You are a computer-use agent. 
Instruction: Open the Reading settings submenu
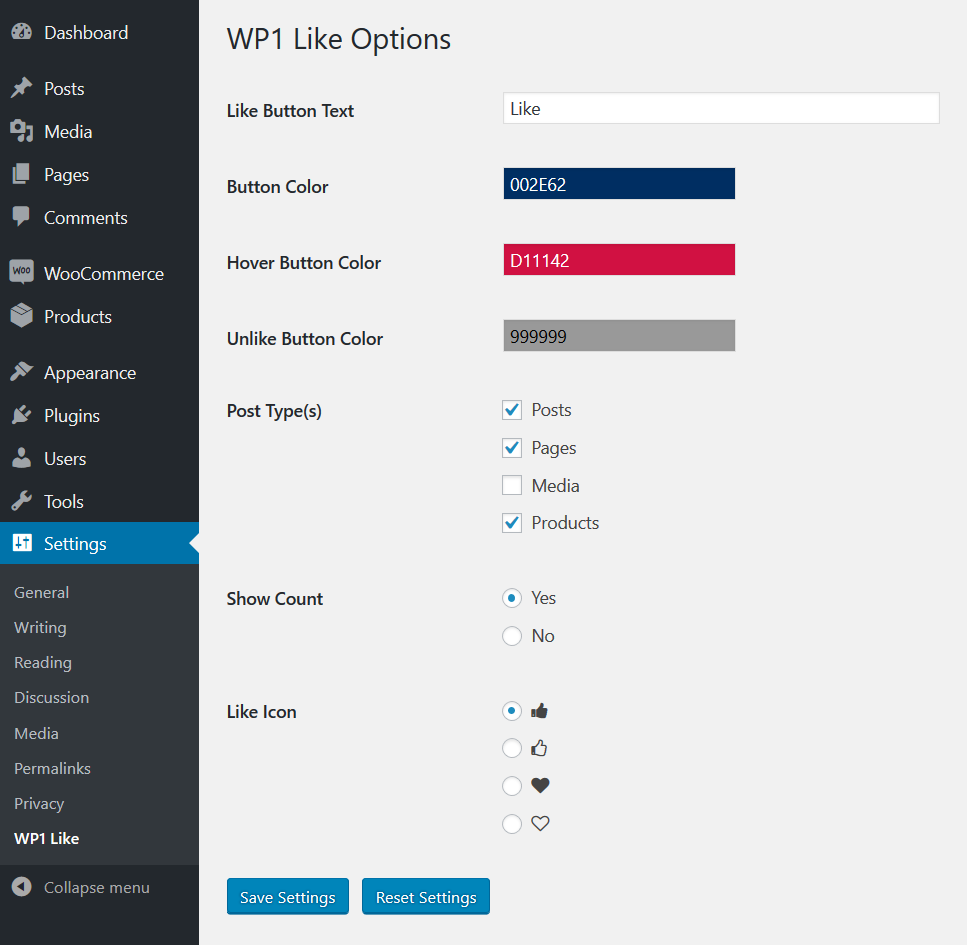coord(43,662)
